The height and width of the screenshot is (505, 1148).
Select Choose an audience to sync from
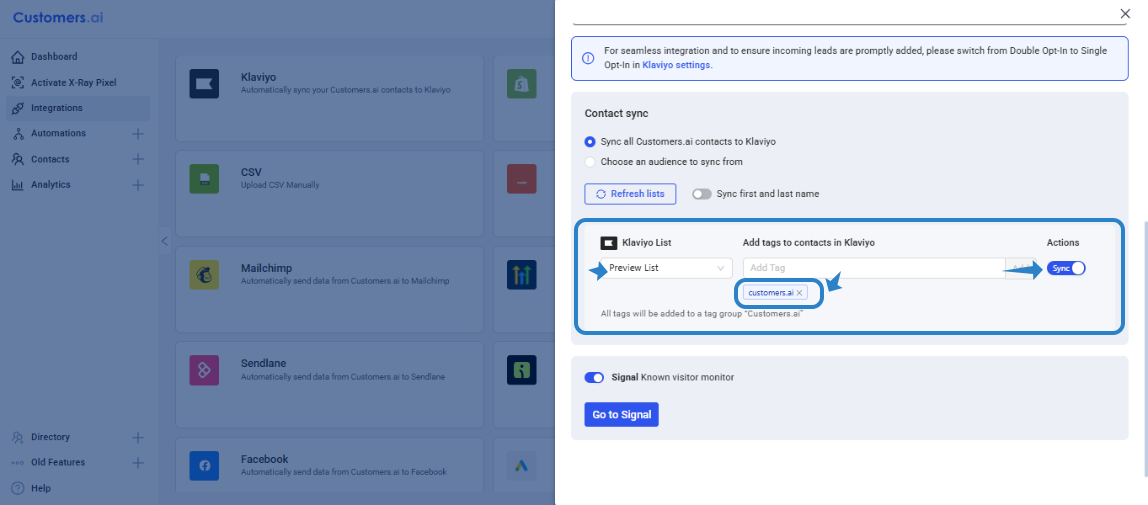point(590,162)
